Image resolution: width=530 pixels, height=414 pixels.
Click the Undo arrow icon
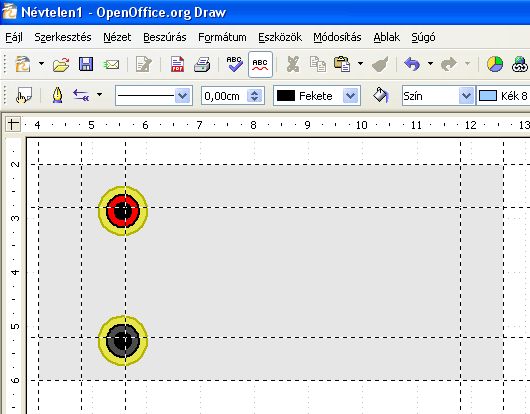click(x=412, y=64)
